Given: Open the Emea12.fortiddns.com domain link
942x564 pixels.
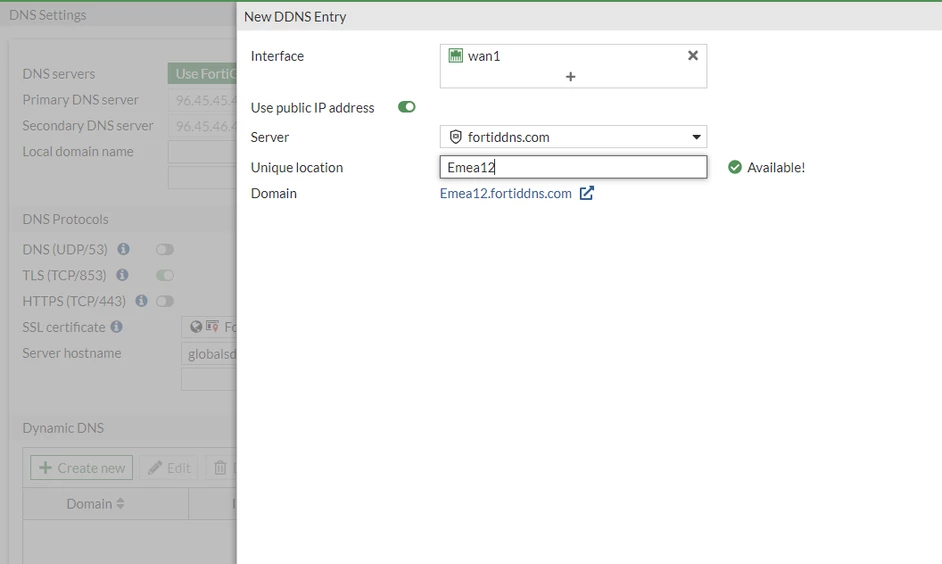Looking at the screenshot, I should tap(505, 193).
